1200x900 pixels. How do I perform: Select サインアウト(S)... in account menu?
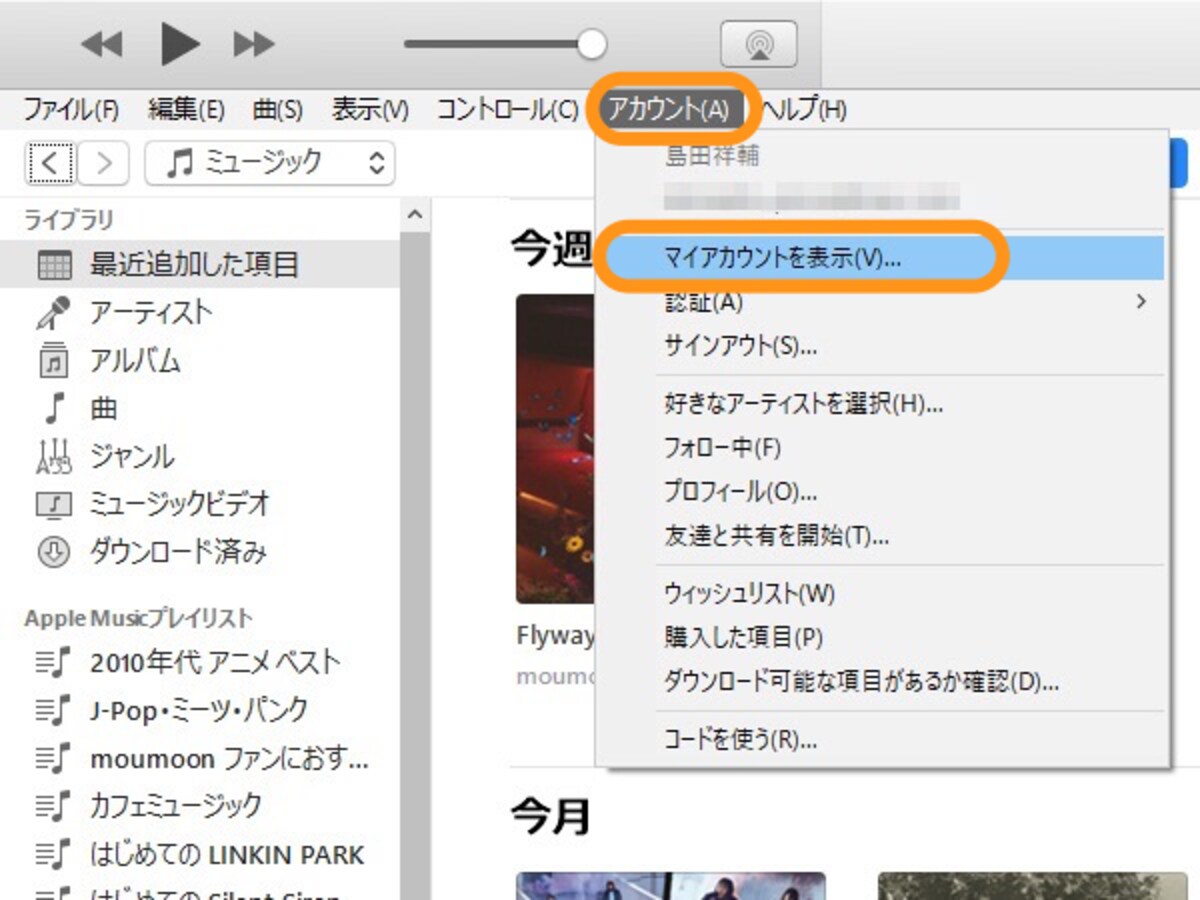[740, 346]
